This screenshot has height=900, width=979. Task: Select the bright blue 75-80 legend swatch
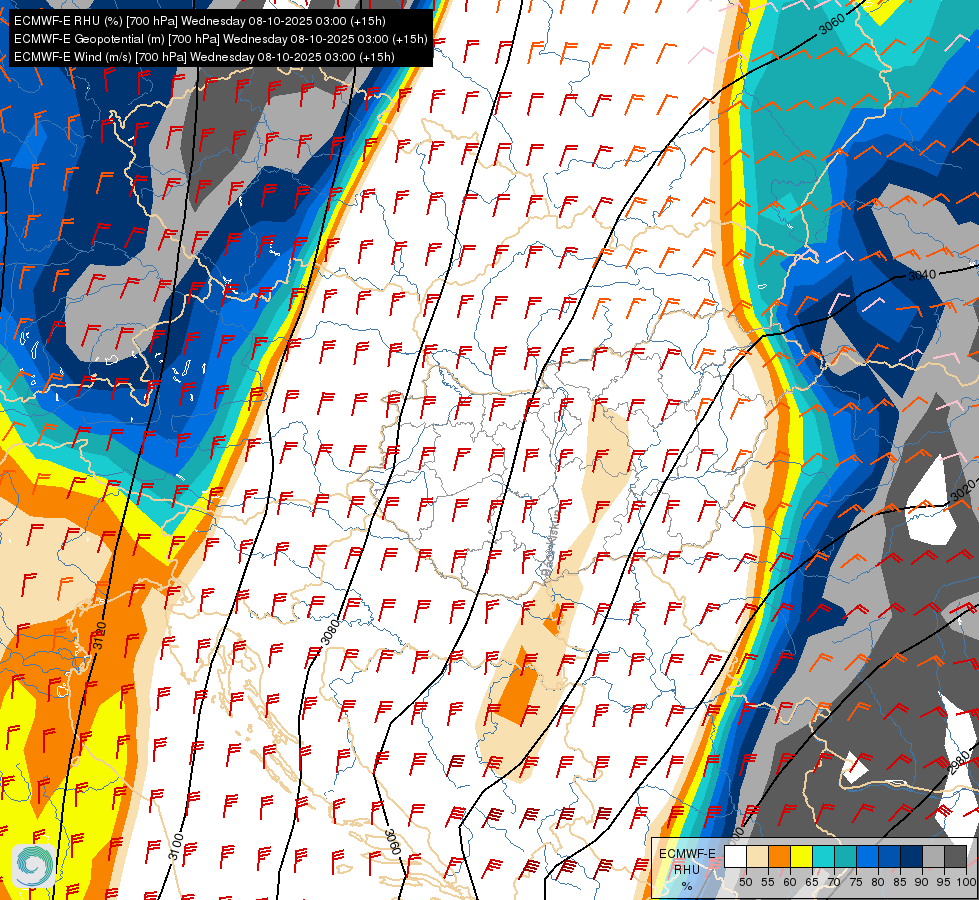pyautogui.click(x=867, y=856)
